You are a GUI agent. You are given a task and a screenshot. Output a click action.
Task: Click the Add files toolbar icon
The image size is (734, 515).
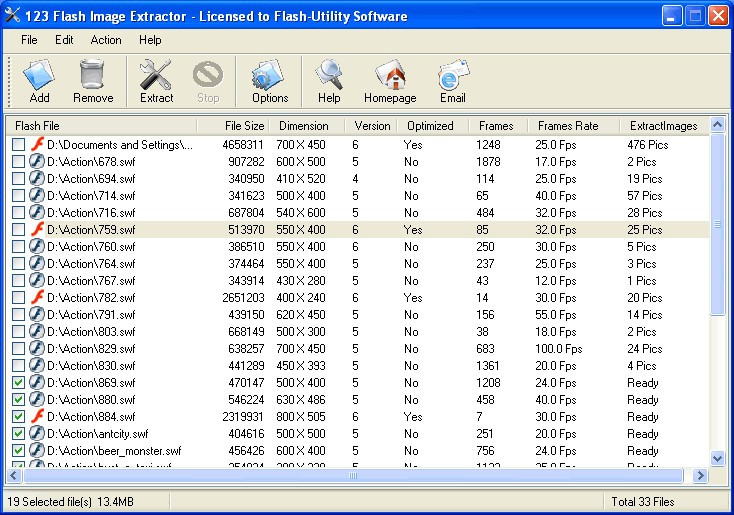click(39, 74)
